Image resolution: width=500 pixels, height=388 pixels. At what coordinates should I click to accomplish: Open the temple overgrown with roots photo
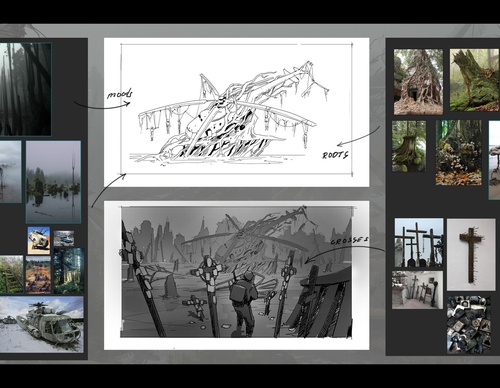(x=418, y=82)
